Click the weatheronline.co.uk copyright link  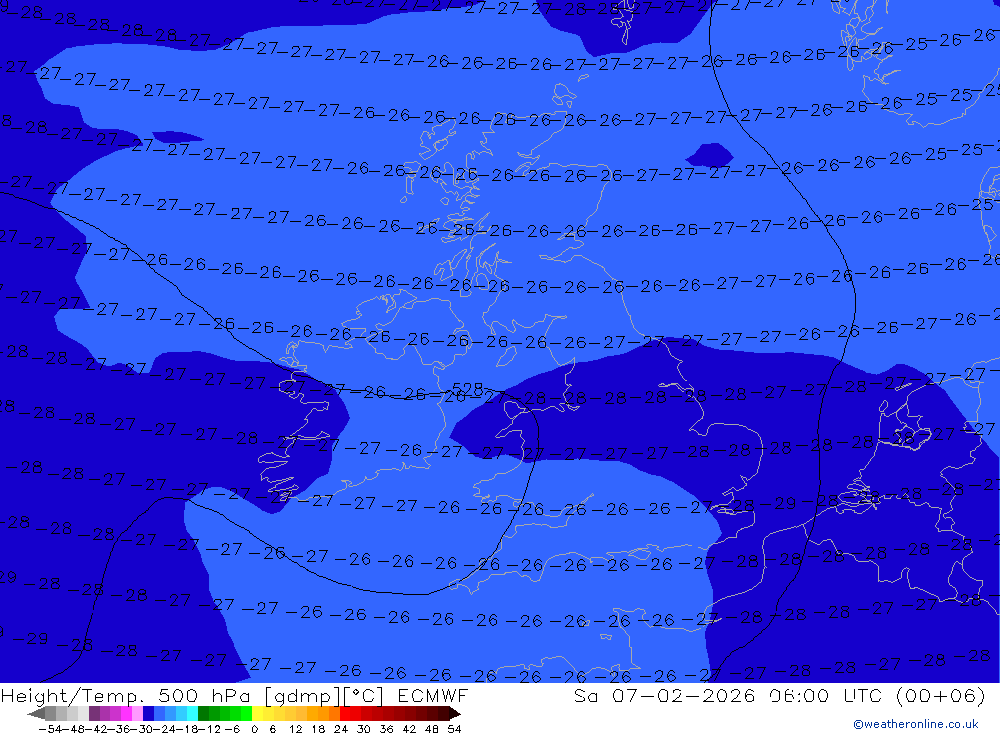915,724
